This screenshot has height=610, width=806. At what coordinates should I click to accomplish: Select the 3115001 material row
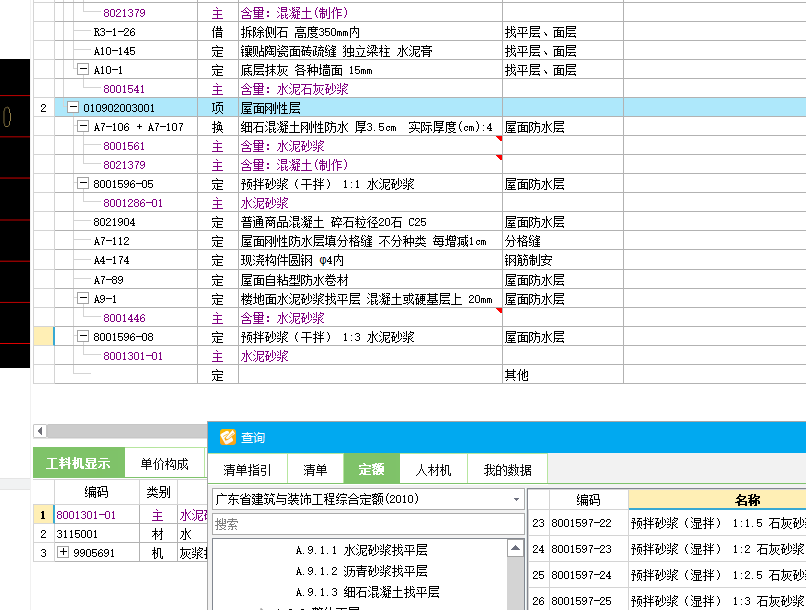coord(120,534)
